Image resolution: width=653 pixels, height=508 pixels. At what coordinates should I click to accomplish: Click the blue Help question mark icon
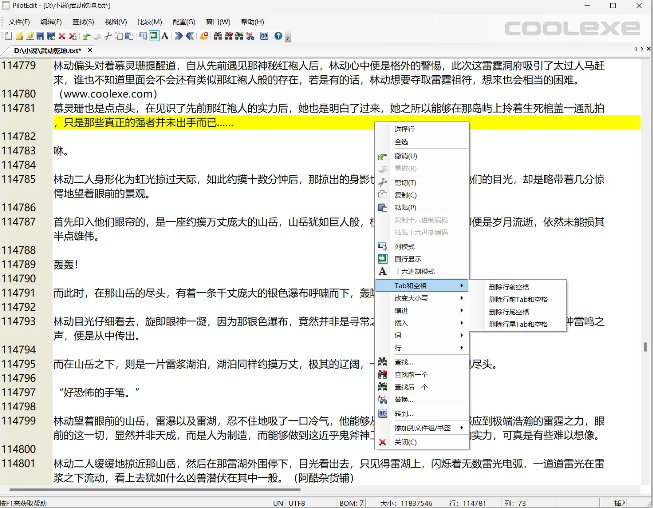pos(278,36)
